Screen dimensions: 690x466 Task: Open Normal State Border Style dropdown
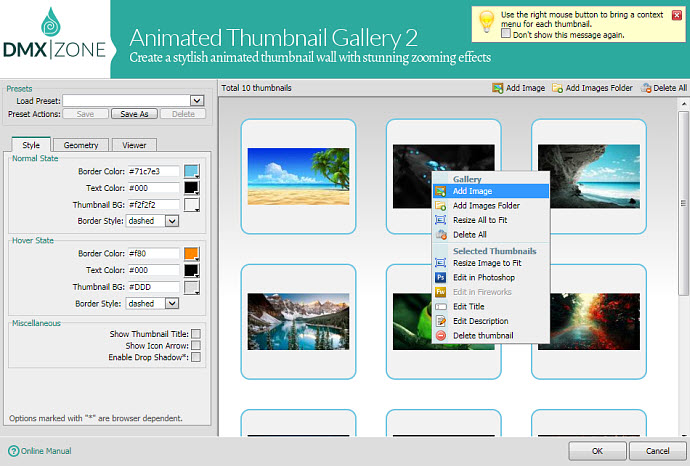172,221
